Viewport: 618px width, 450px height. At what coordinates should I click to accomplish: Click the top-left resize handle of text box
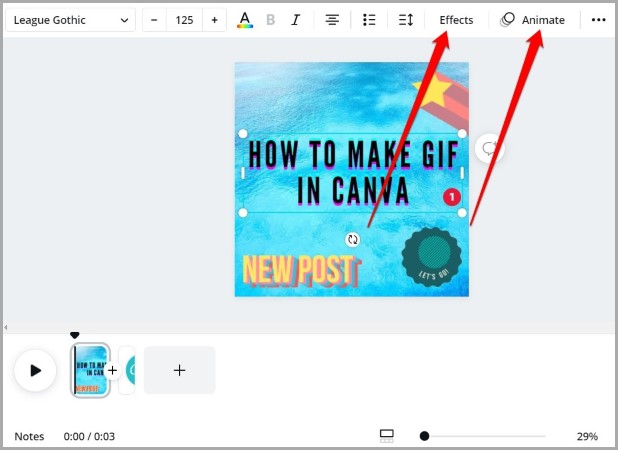[x=243, y=134]
